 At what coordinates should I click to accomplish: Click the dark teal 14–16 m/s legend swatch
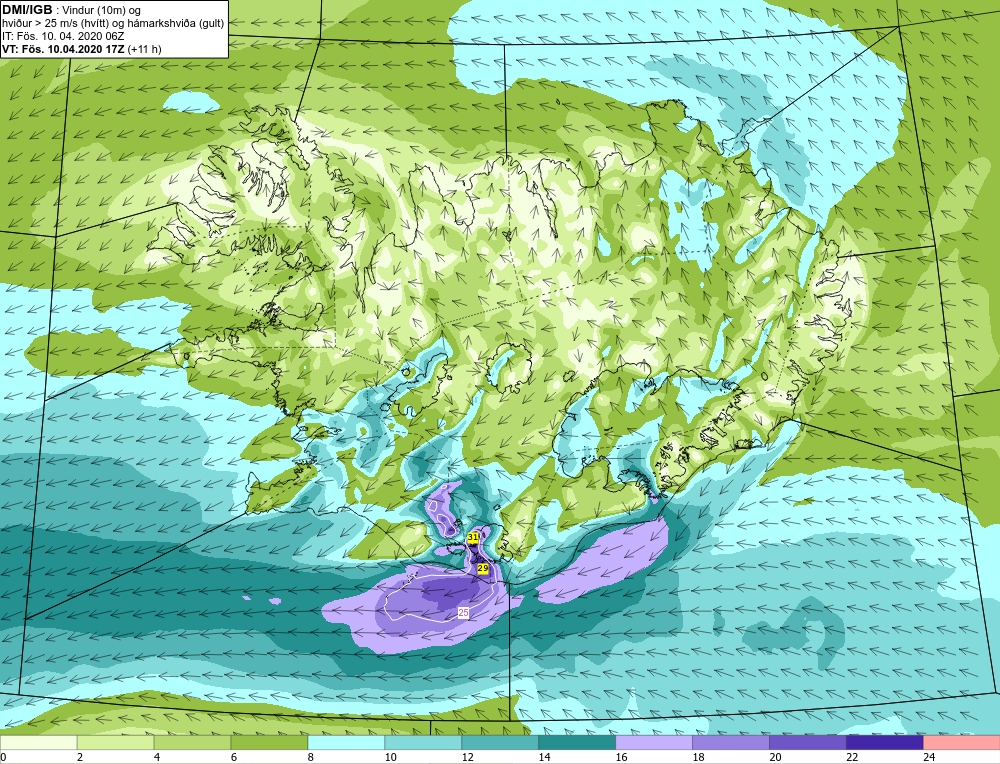click(577, 742)
